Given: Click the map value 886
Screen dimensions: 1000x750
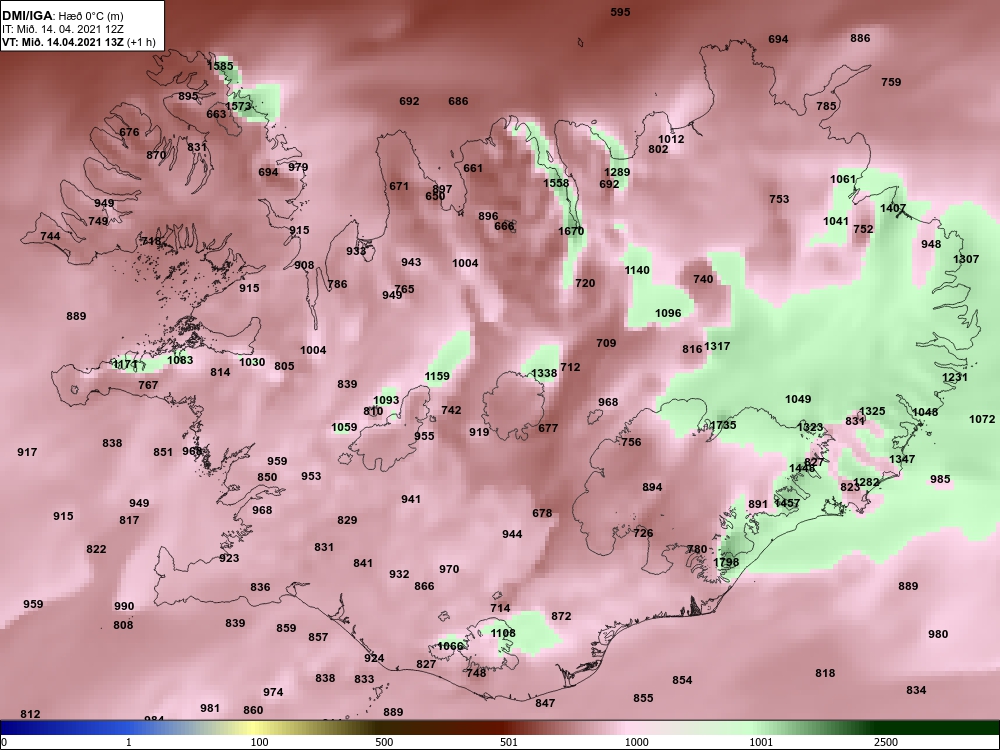Looking at the screenshot, I should click(x=860, y=38).
